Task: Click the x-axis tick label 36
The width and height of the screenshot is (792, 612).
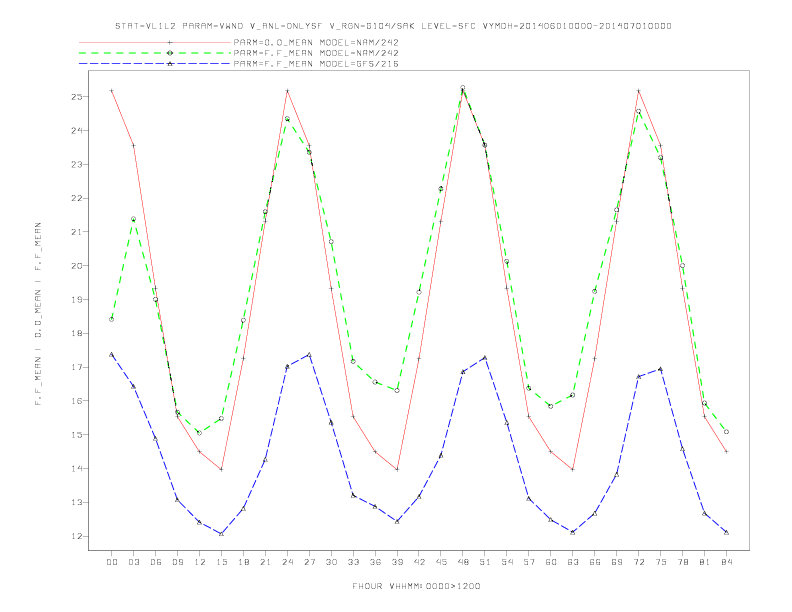Action: tap(375, 562)
